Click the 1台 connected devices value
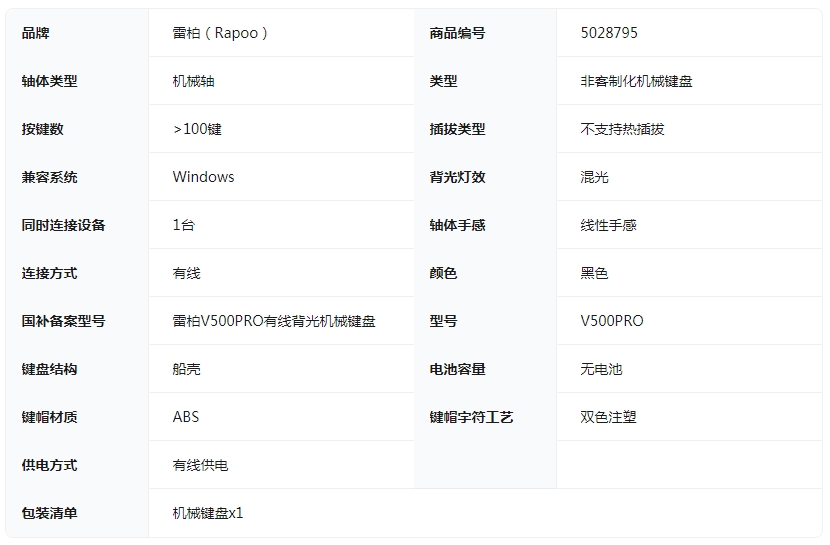 (183, 225)
